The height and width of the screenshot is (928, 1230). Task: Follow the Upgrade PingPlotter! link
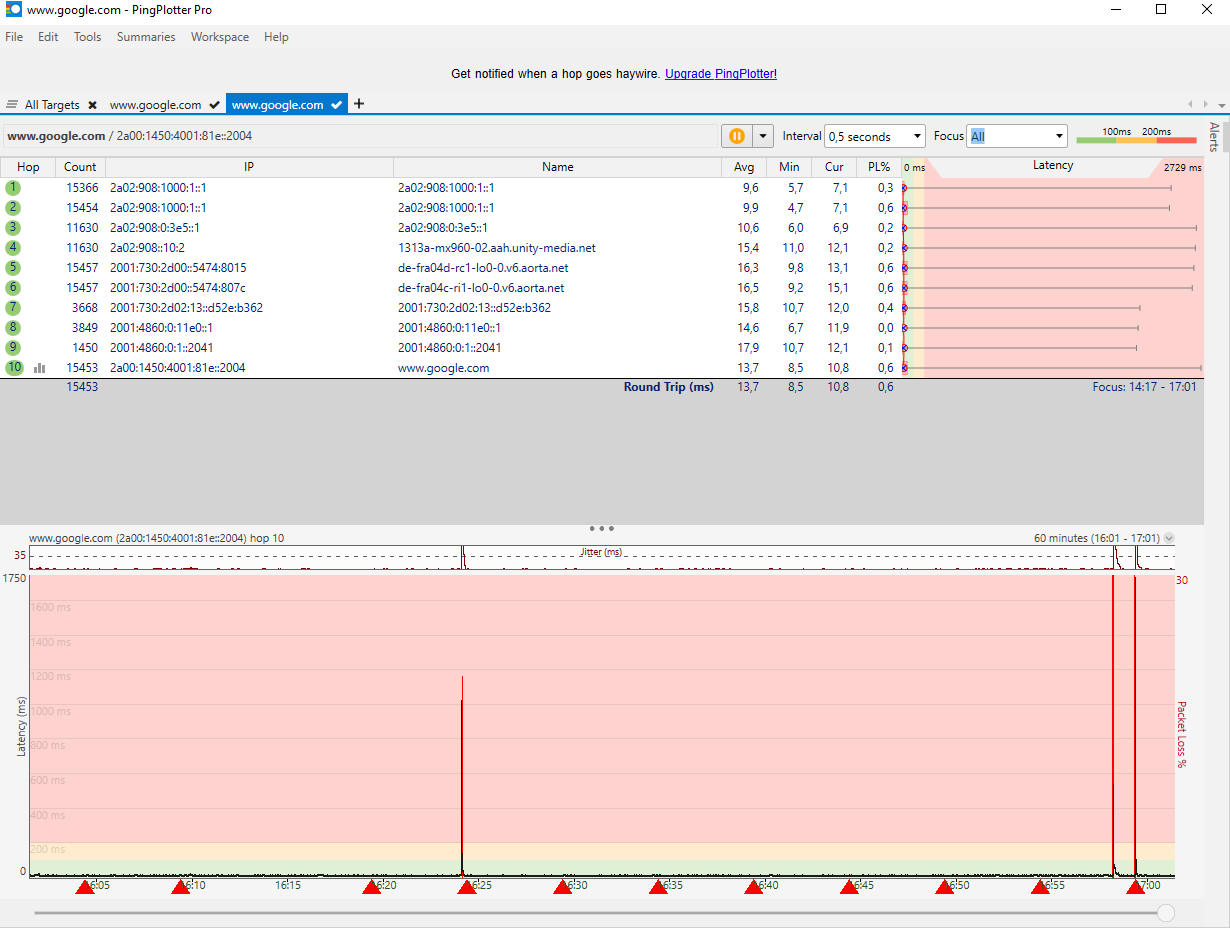[x=721, y=74]
